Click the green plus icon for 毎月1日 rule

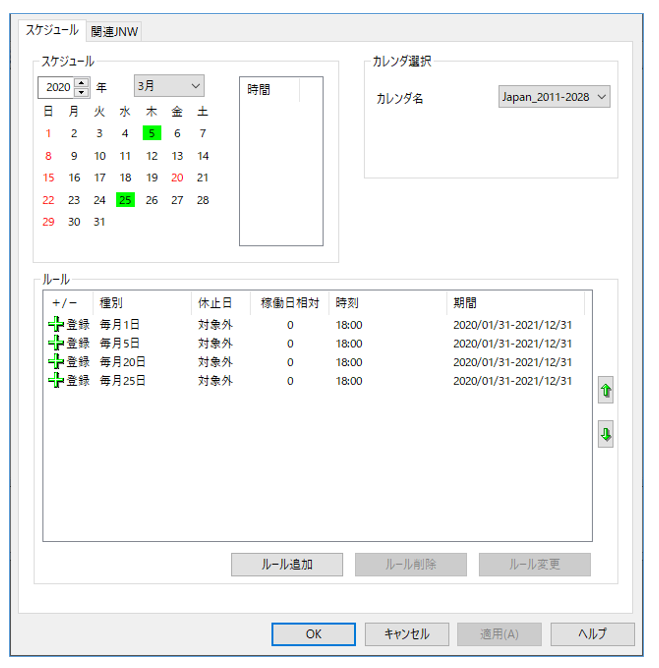[55, 325]
